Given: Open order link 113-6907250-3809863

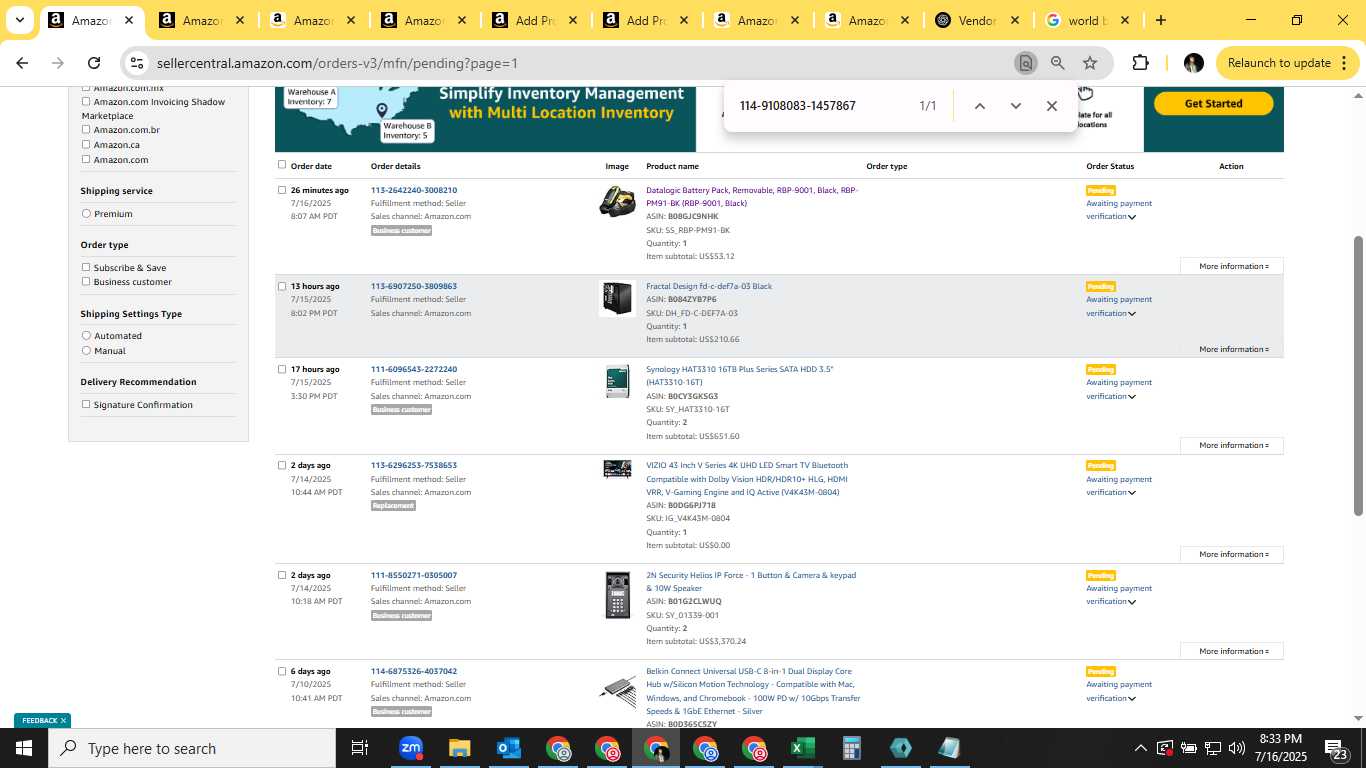Looking at the screenshot, I should (x=414, y=286).
